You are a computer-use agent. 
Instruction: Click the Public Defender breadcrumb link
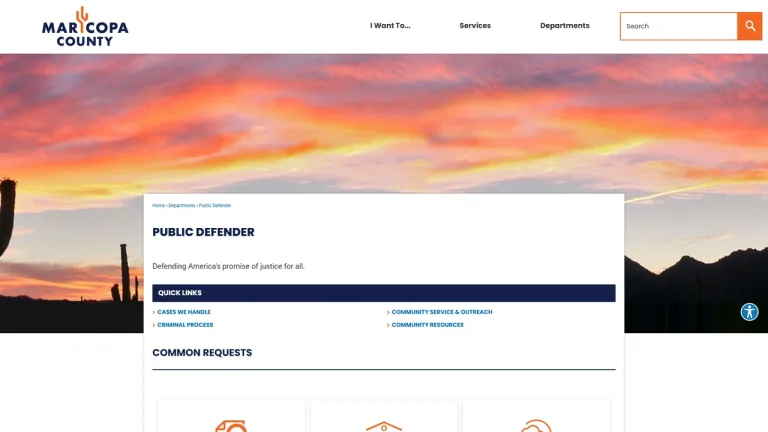click(x=215, y=206)
